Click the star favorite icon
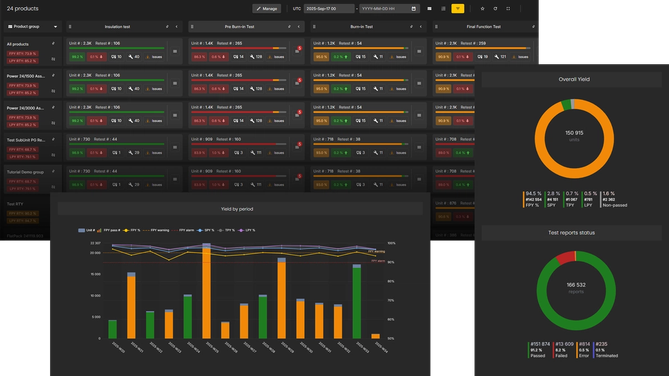This screenshot has width=669, height=376. (x=482, y=9)
